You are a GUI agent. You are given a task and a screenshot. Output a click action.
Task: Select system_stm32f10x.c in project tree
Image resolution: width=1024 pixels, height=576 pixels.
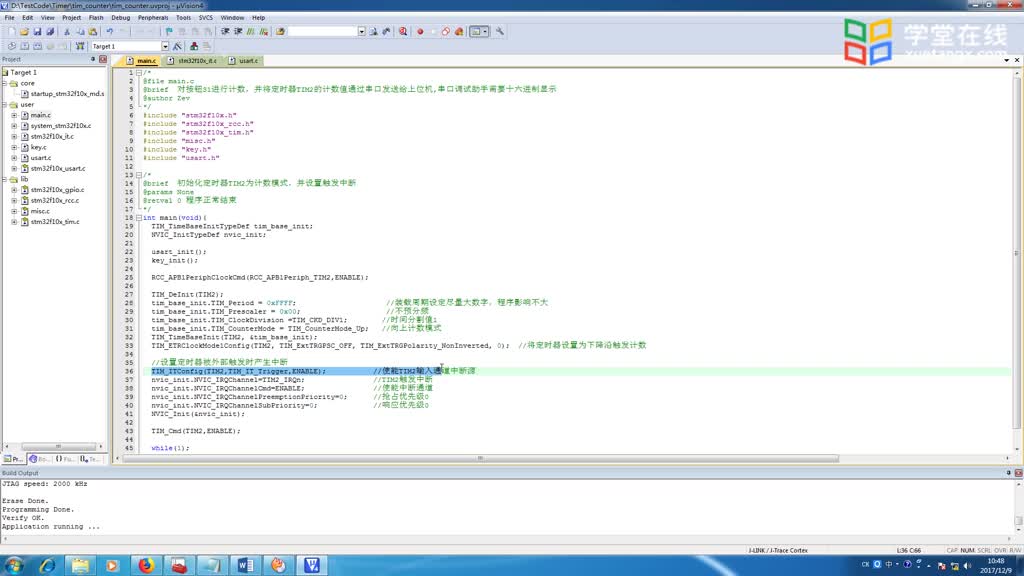(61, 125)
